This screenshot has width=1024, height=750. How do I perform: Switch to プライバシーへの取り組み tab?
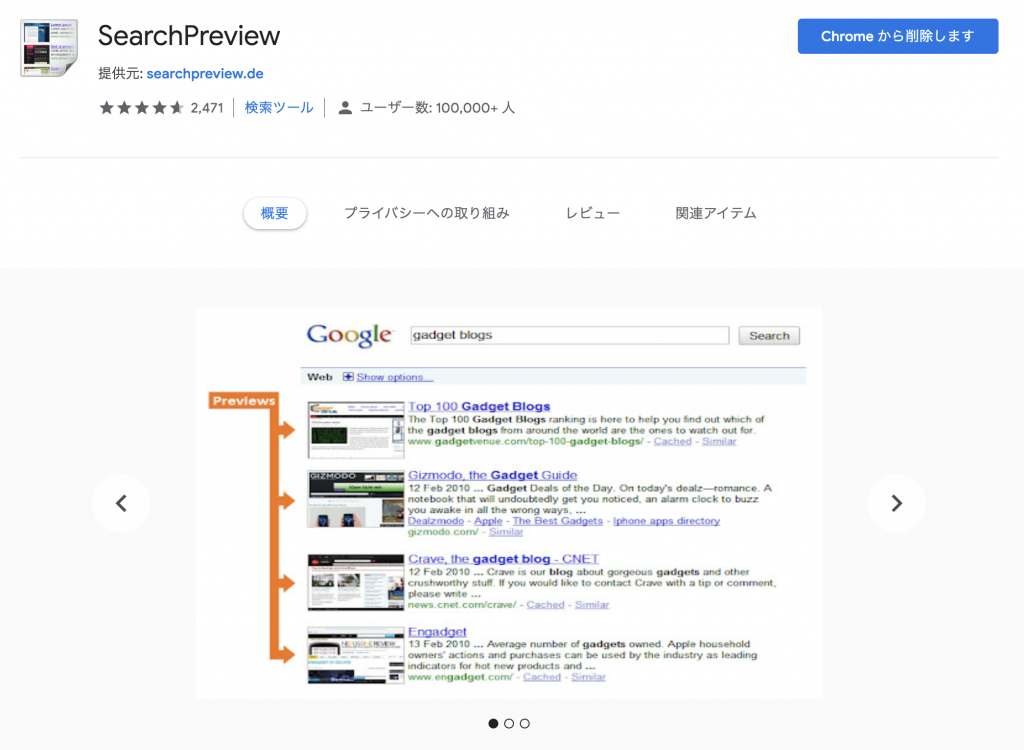coord(426,213)
